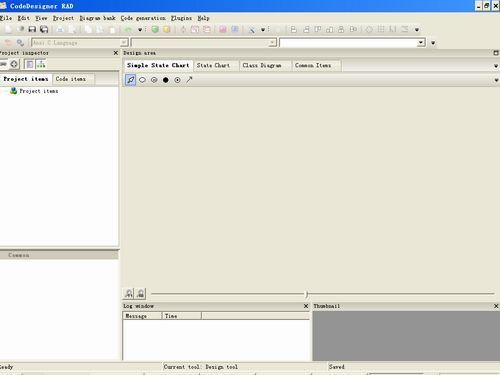Maximize the Design area panel
500x375 pixels.
(496, 53)
